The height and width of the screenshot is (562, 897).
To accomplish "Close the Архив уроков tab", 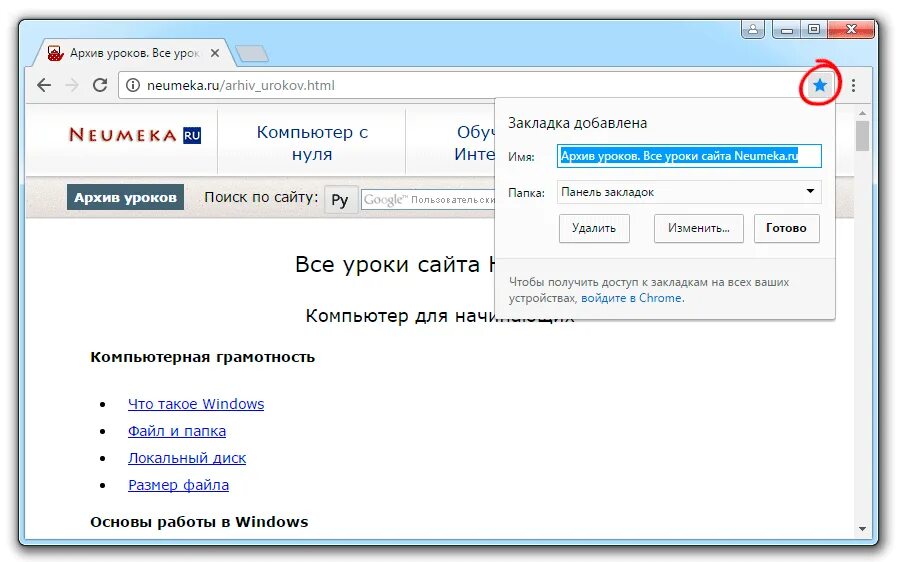I will tap(215, 53).
